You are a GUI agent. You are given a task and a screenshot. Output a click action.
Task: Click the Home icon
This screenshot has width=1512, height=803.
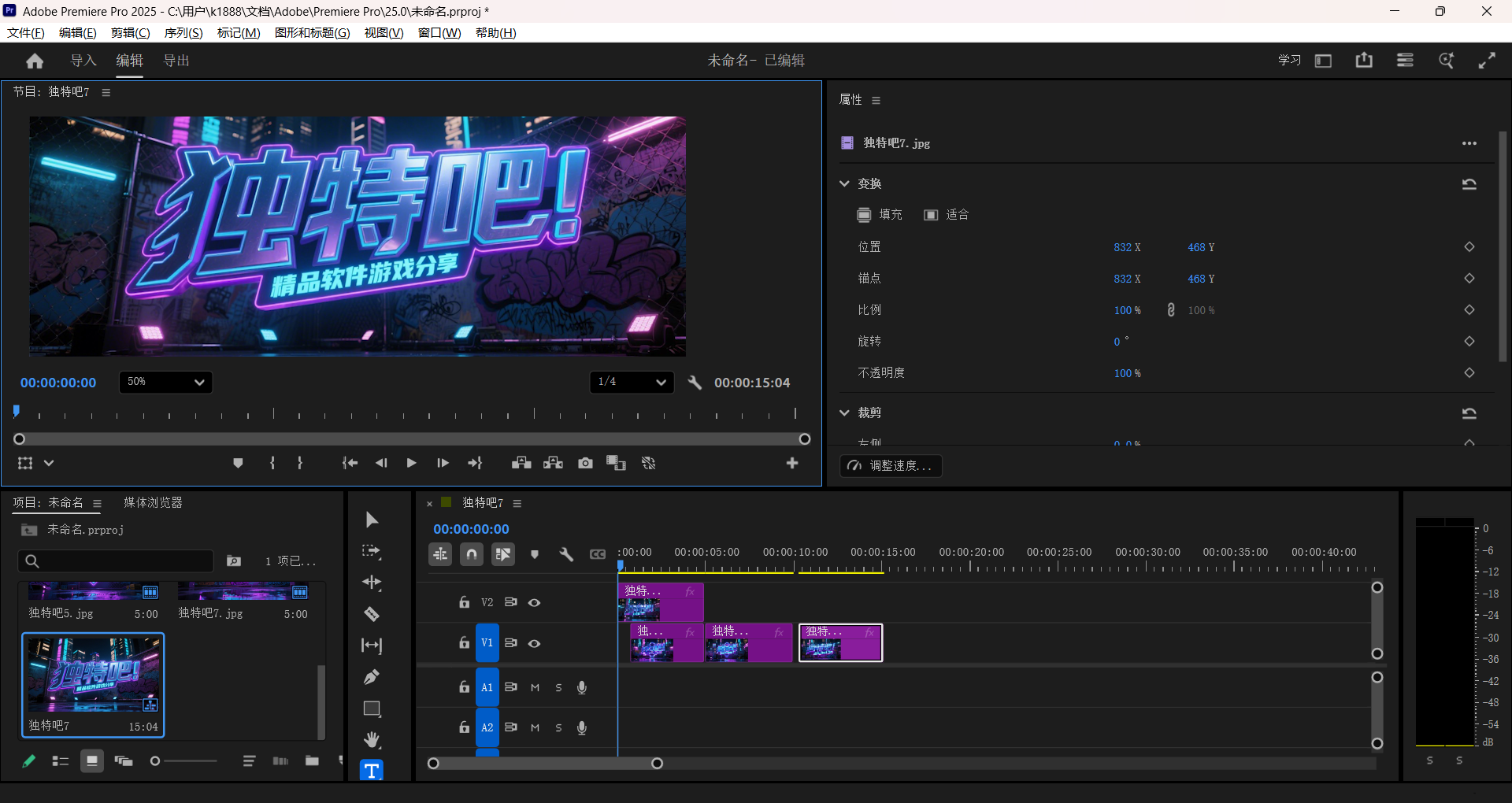[35, 61]
